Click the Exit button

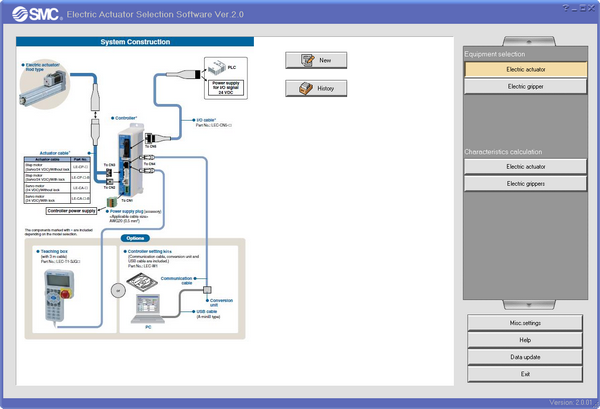tap(525, 374)
